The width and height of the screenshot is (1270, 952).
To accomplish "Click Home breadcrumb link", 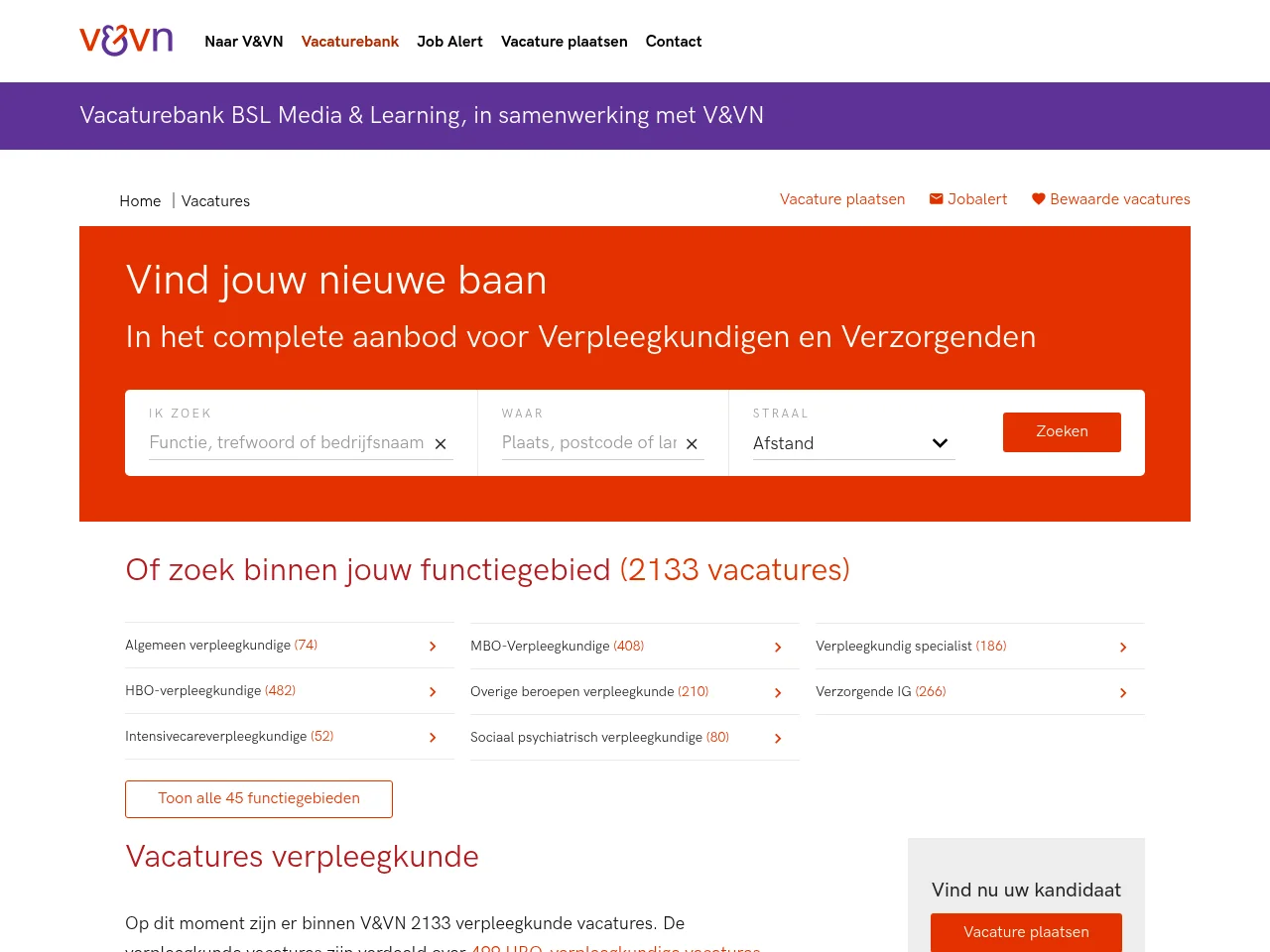I will coord(140,201).
